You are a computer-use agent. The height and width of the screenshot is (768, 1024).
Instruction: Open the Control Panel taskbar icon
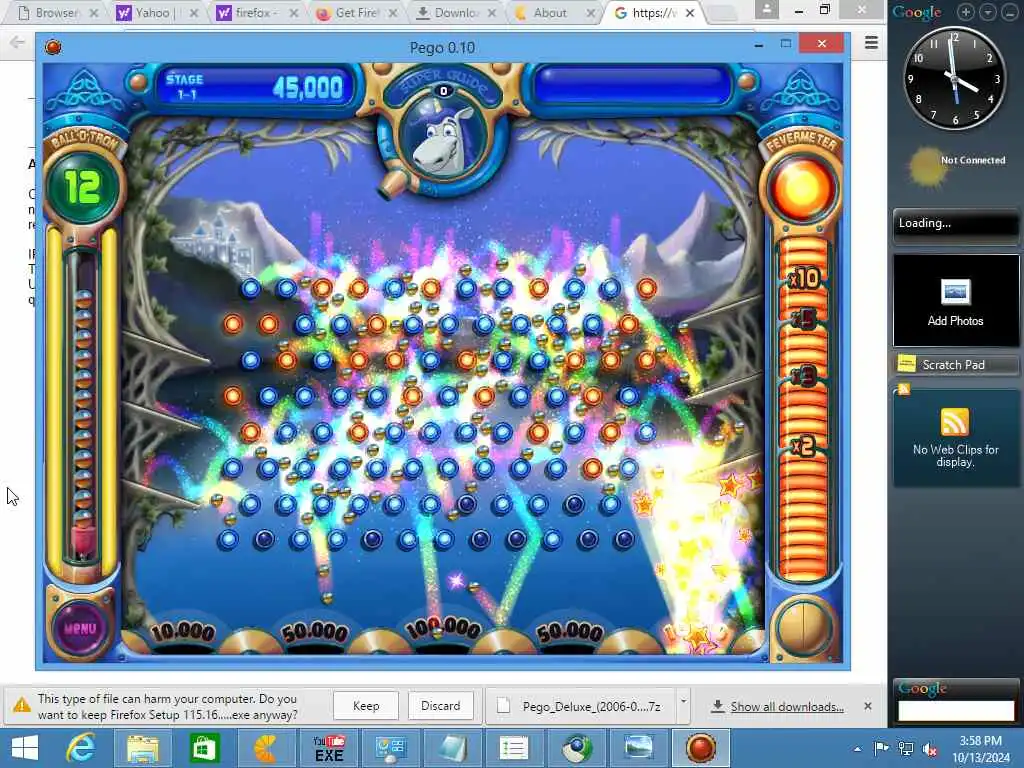tap(390, 748)
